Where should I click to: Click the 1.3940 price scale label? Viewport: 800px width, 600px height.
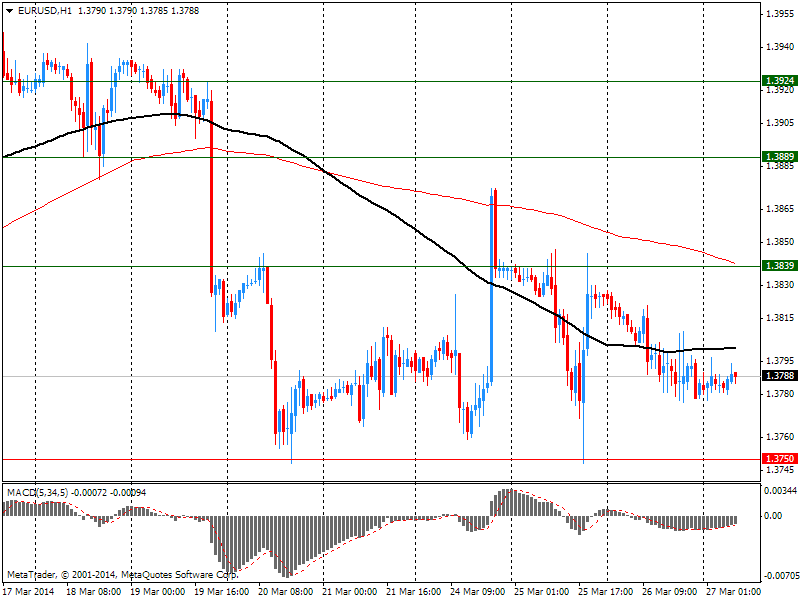(780, 47)
